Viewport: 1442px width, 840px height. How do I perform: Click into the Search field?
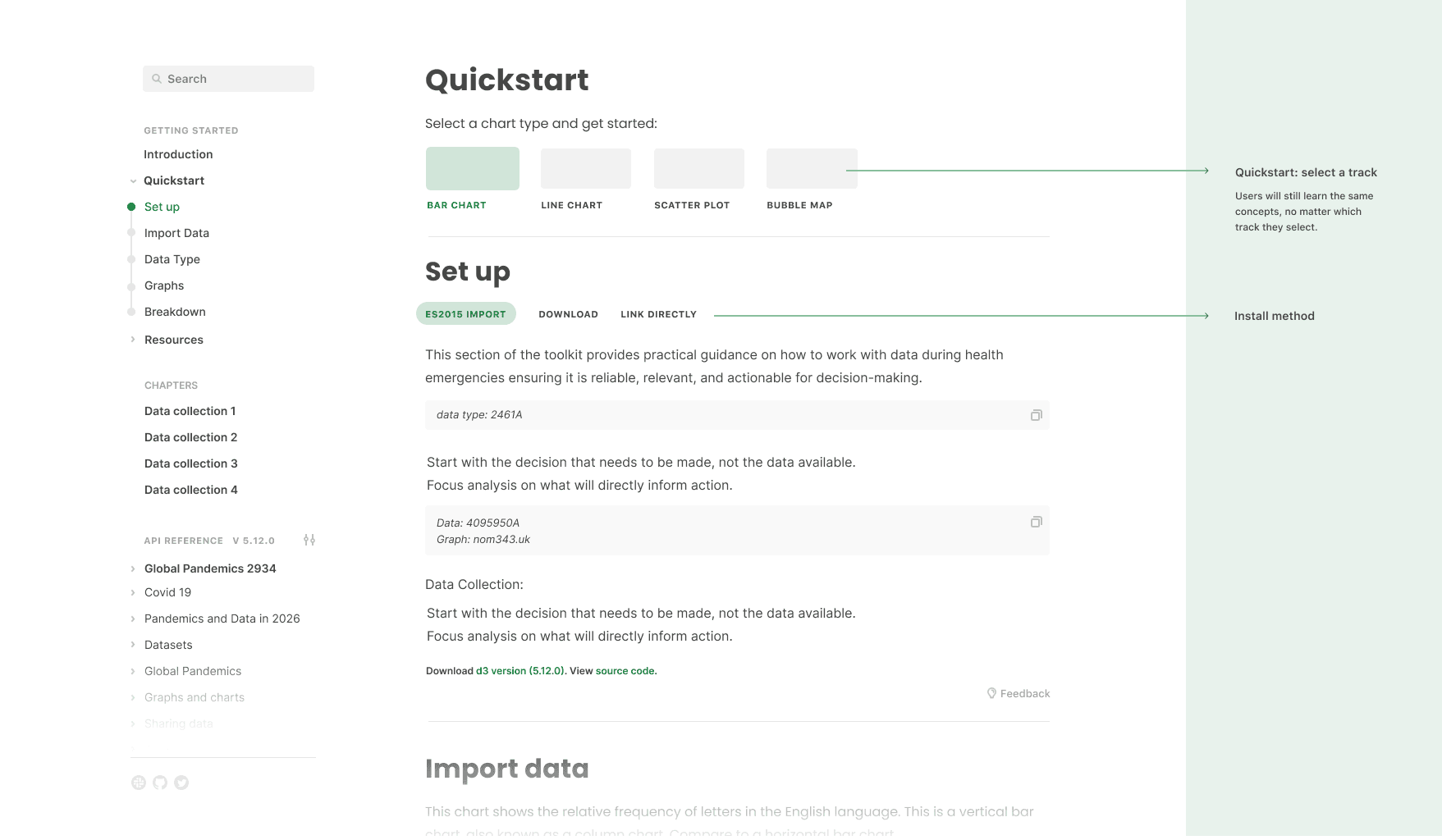pos(228,79)
